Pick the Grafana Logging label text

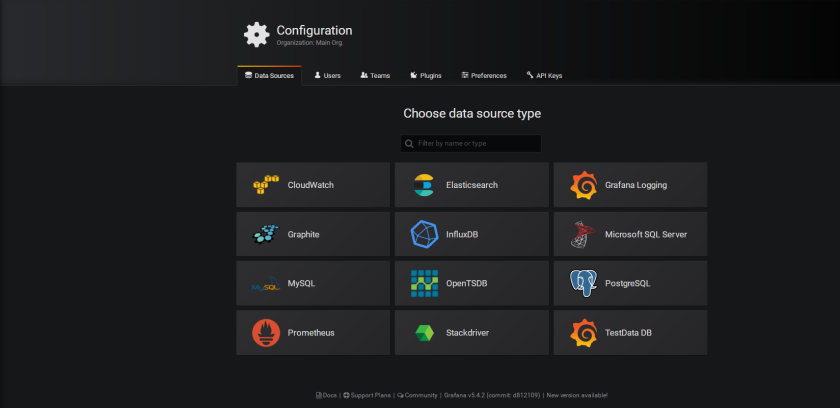pyautogui.click(x=636, y=185)
